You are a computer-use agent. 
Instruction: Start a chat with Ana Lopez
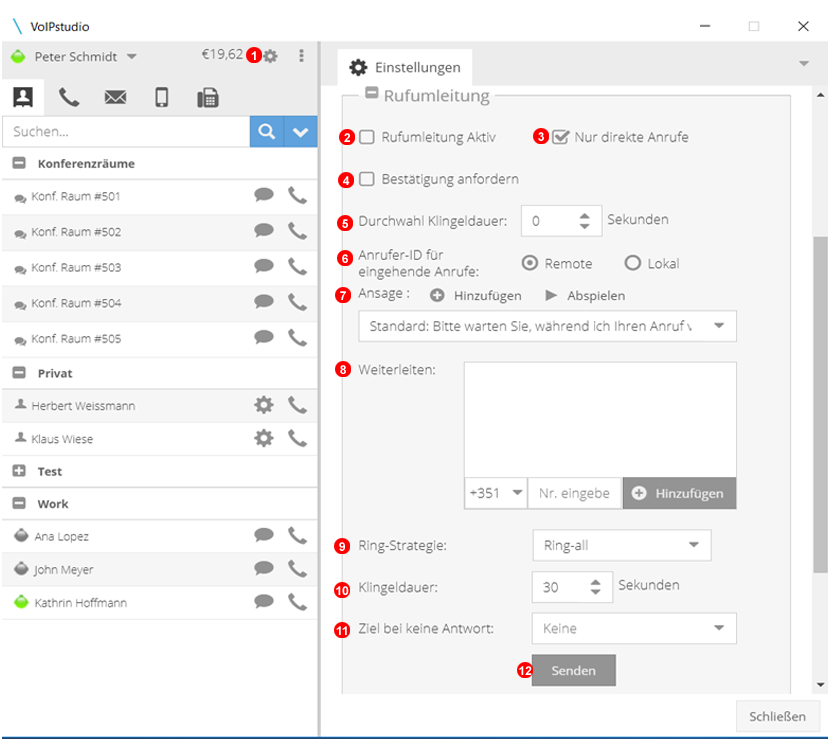[x=264, y=536]
